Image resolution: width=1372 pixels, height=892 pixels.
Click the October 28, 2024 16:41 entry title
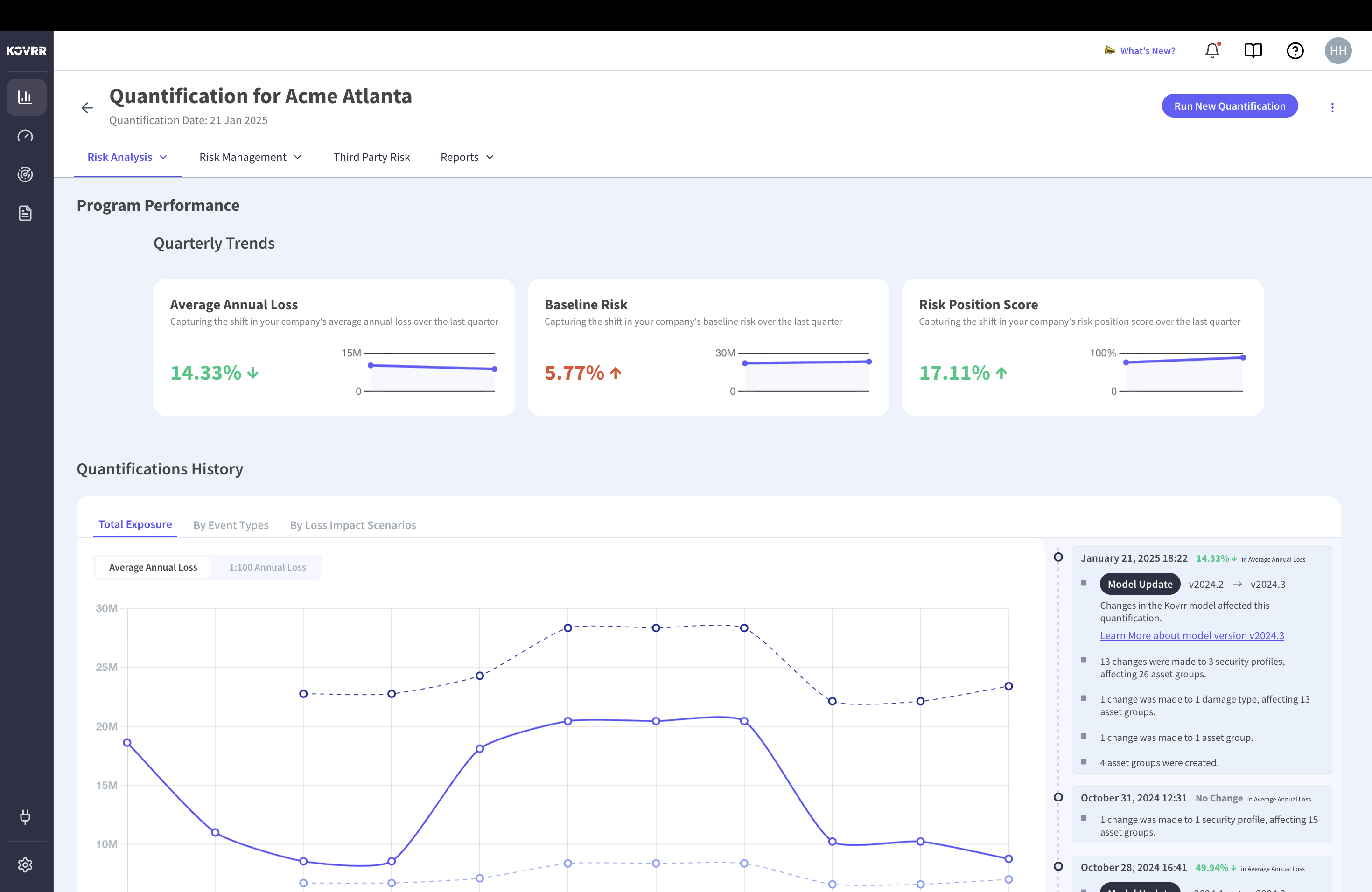1134,867
